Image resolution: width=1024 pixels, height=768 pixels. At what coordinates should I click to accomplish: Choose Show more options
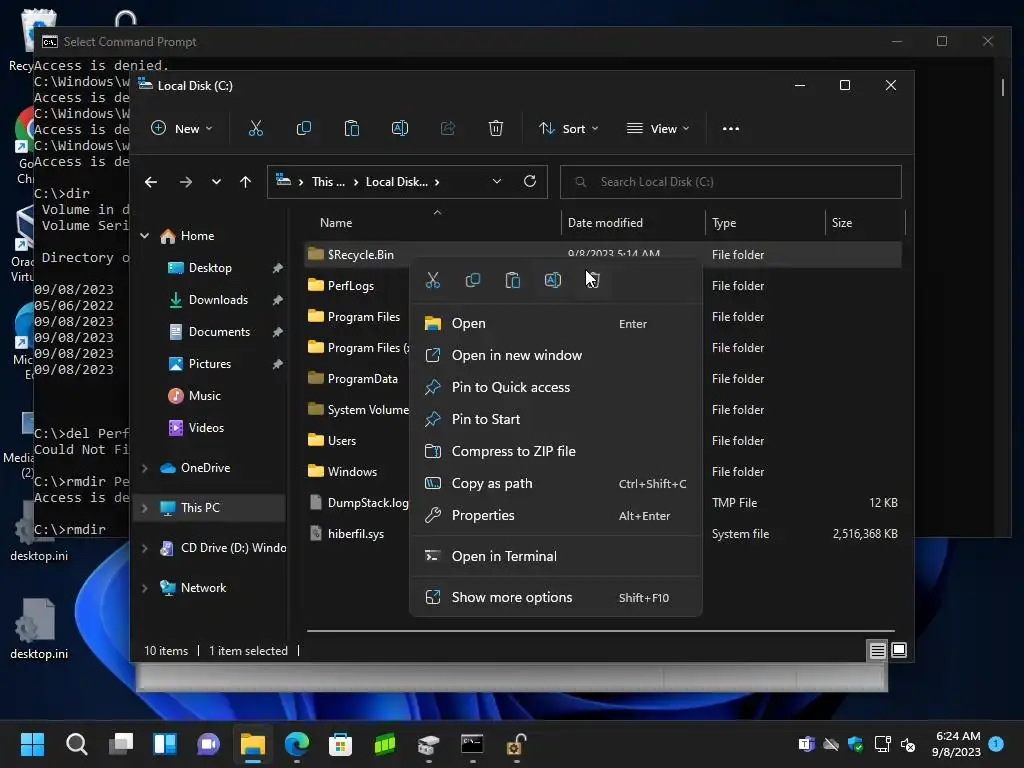pos(556,598)
